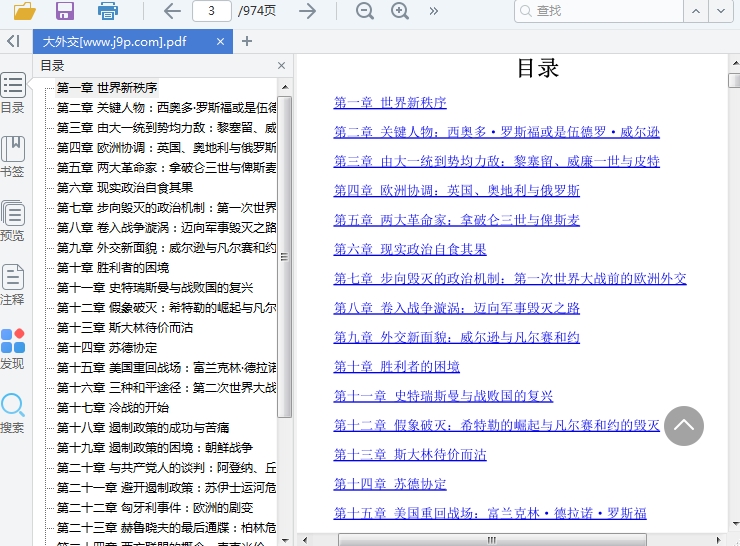
Task: Open the 第十五章 美国重回战场 link in the page
Action: [x=490, y=513]
